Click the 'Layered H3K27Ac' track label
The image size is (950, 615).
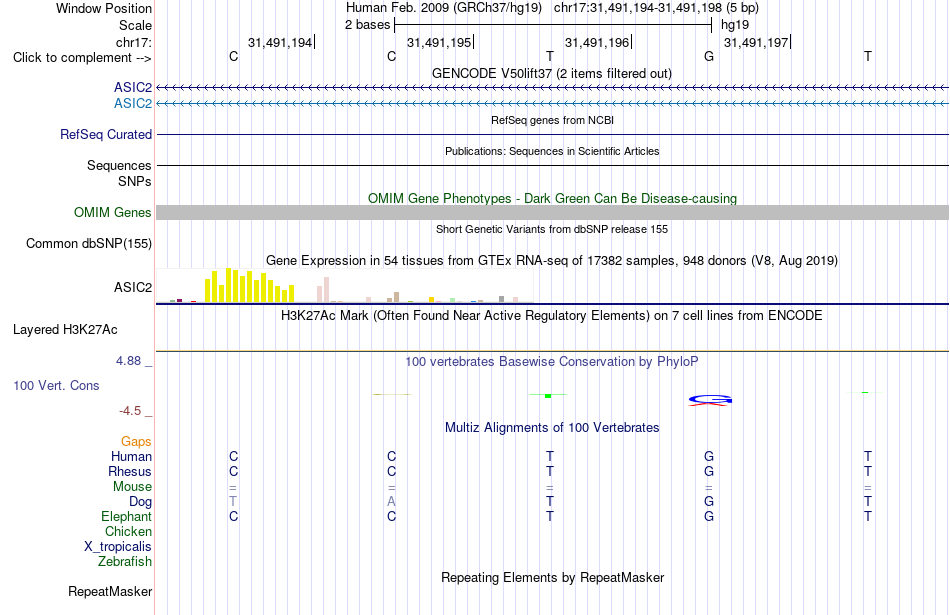pos(65,330)
